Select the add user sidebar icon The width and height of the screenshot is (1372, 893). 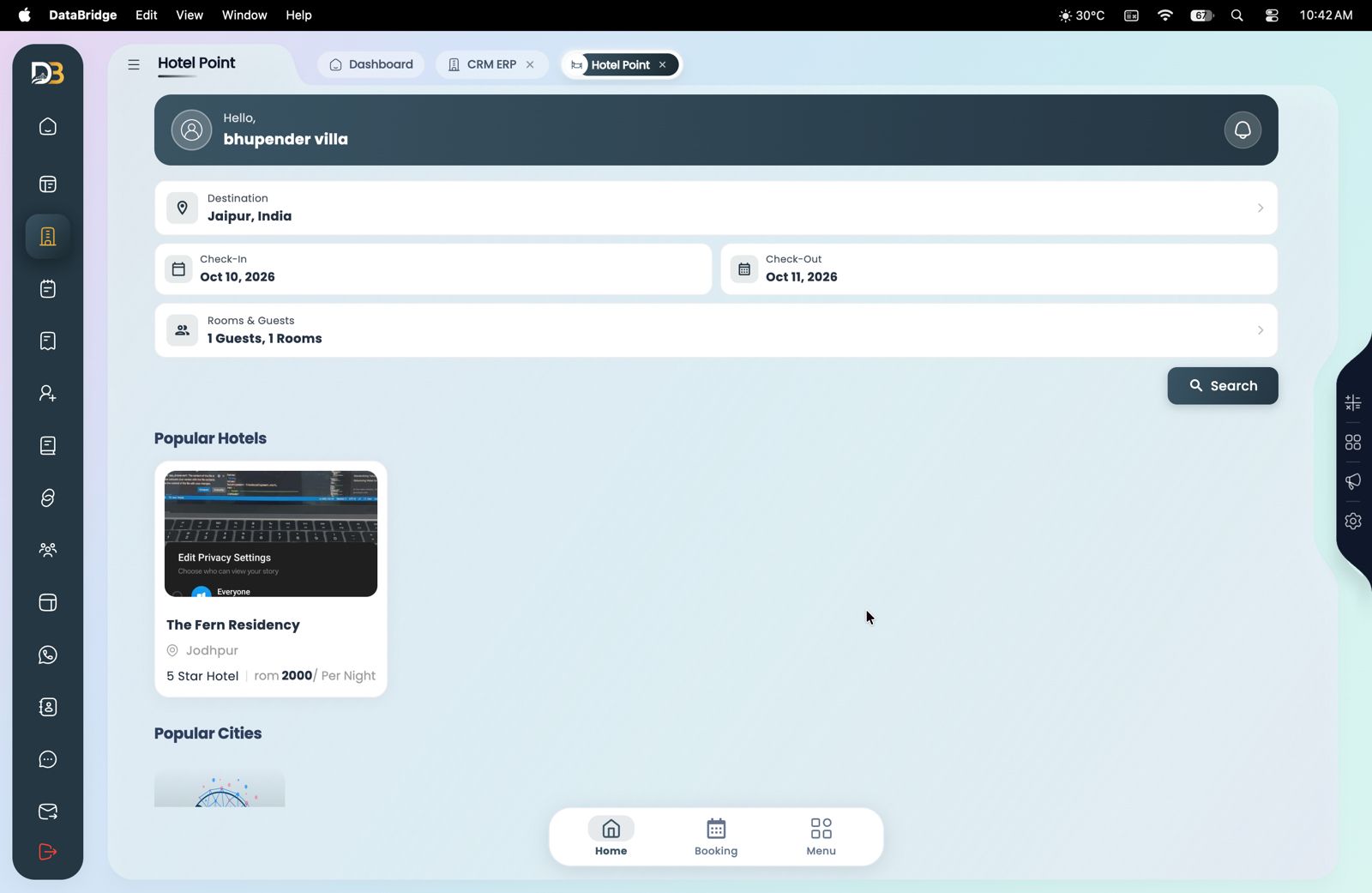pos(48,393)
